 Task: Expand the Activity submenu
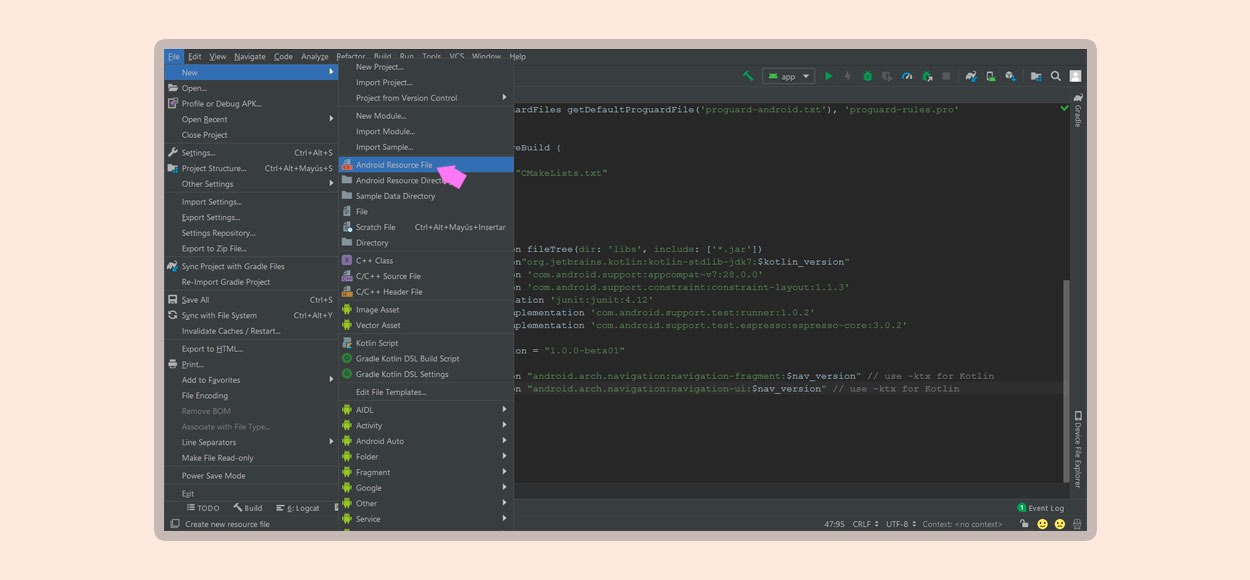(426, 426)
